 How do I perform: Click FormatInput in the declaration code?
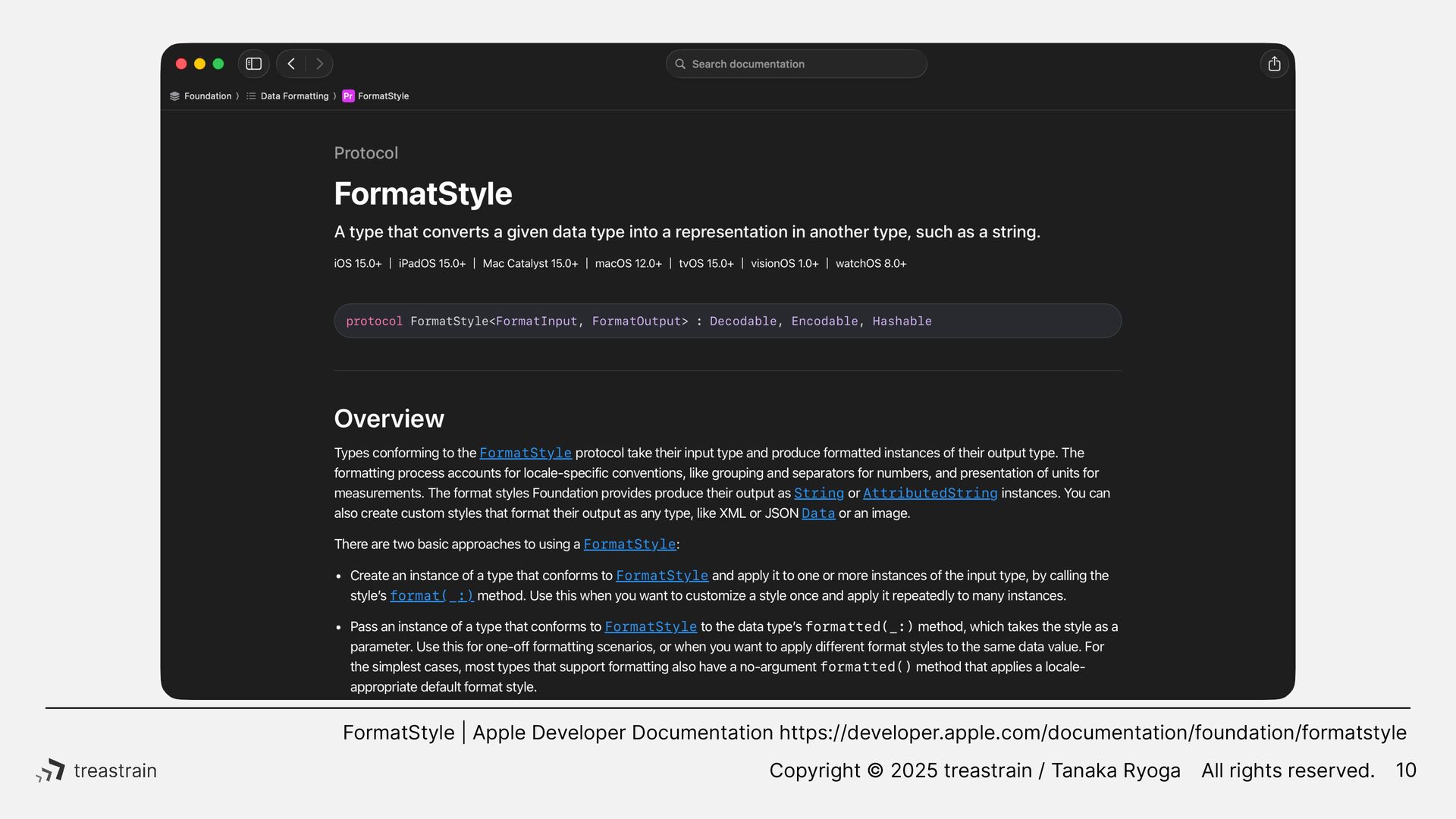click(536, 322)
